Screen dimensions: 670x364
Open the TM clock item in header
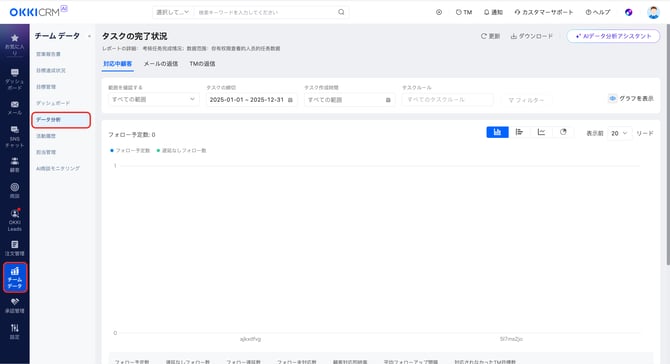464,12
